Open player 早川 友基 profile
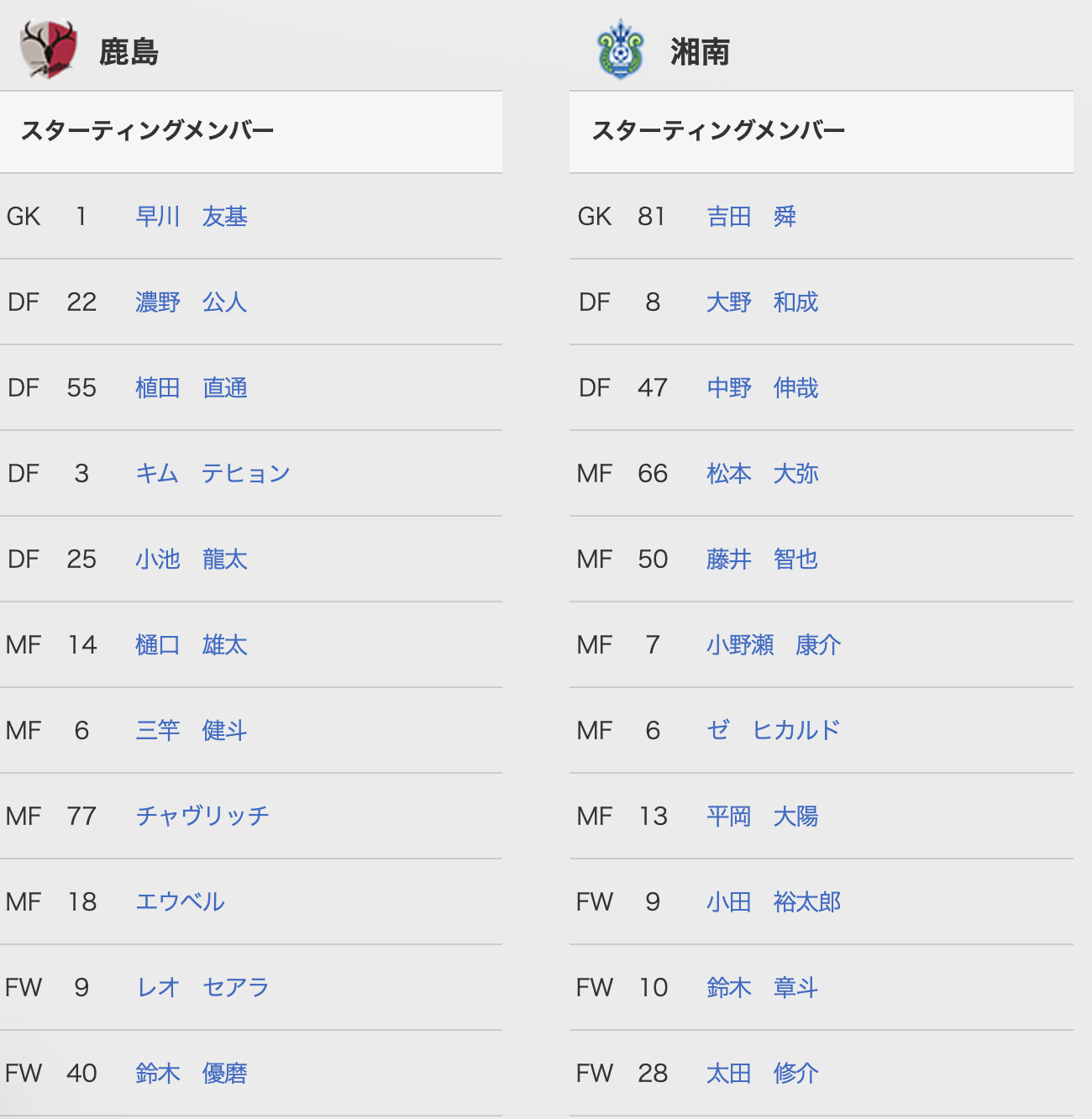 pyautogui.click(x=192, y=217)
